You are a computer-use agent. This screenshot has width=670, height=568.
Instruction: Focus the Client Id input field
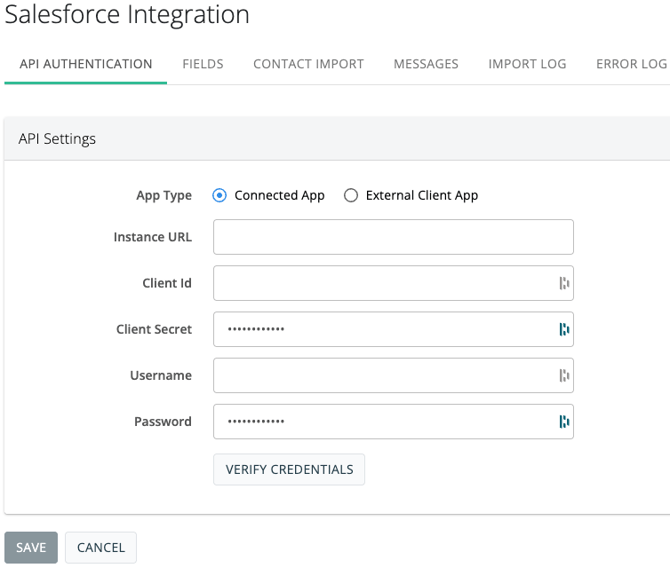click(x=394, y=283)
